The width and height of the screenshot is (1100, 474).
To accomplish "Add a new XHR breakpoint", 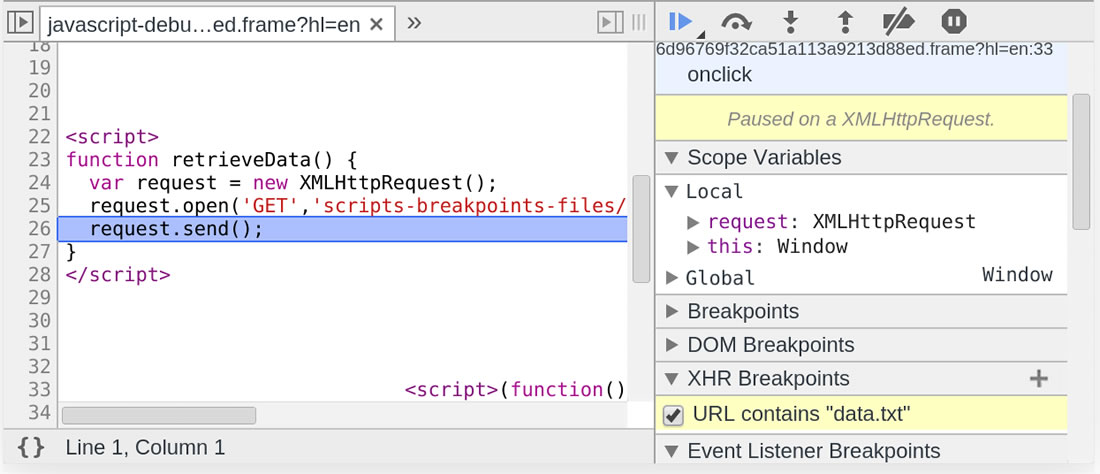I will (x=1039, y=379).
